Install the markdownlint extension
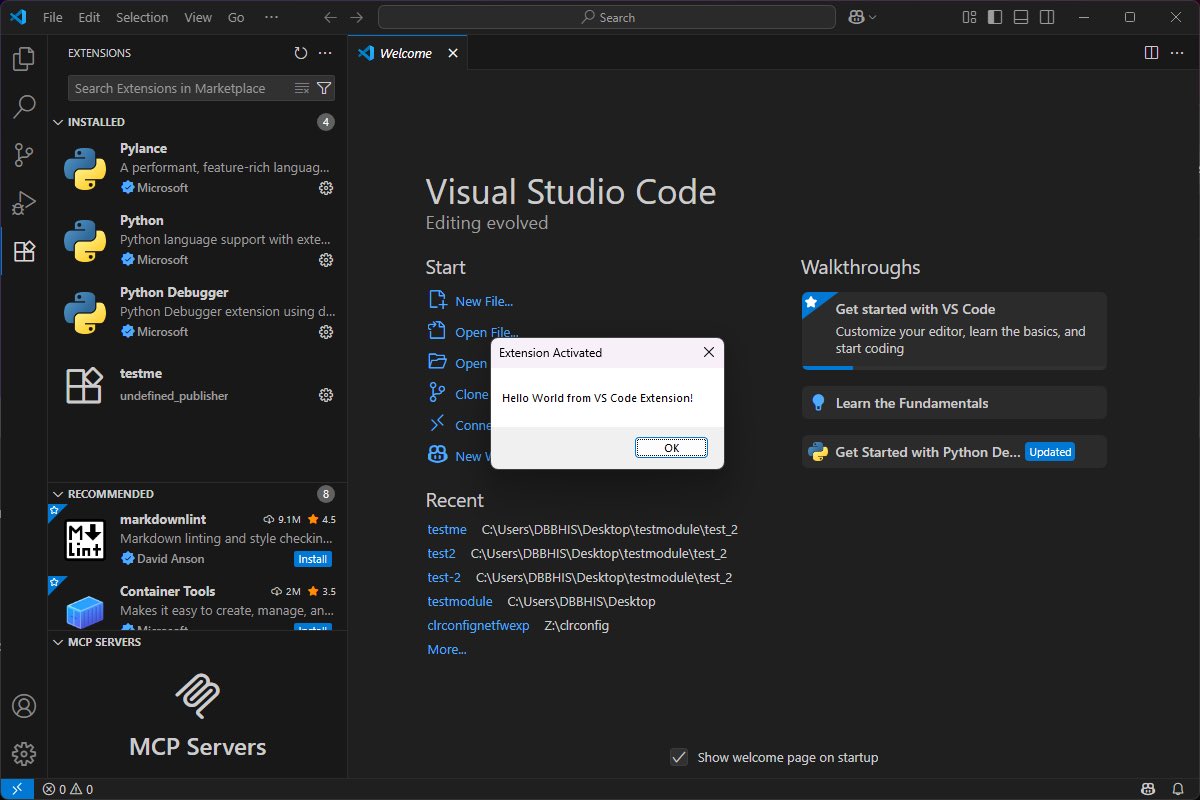The image size is (1200, 800). coord(313,559)
